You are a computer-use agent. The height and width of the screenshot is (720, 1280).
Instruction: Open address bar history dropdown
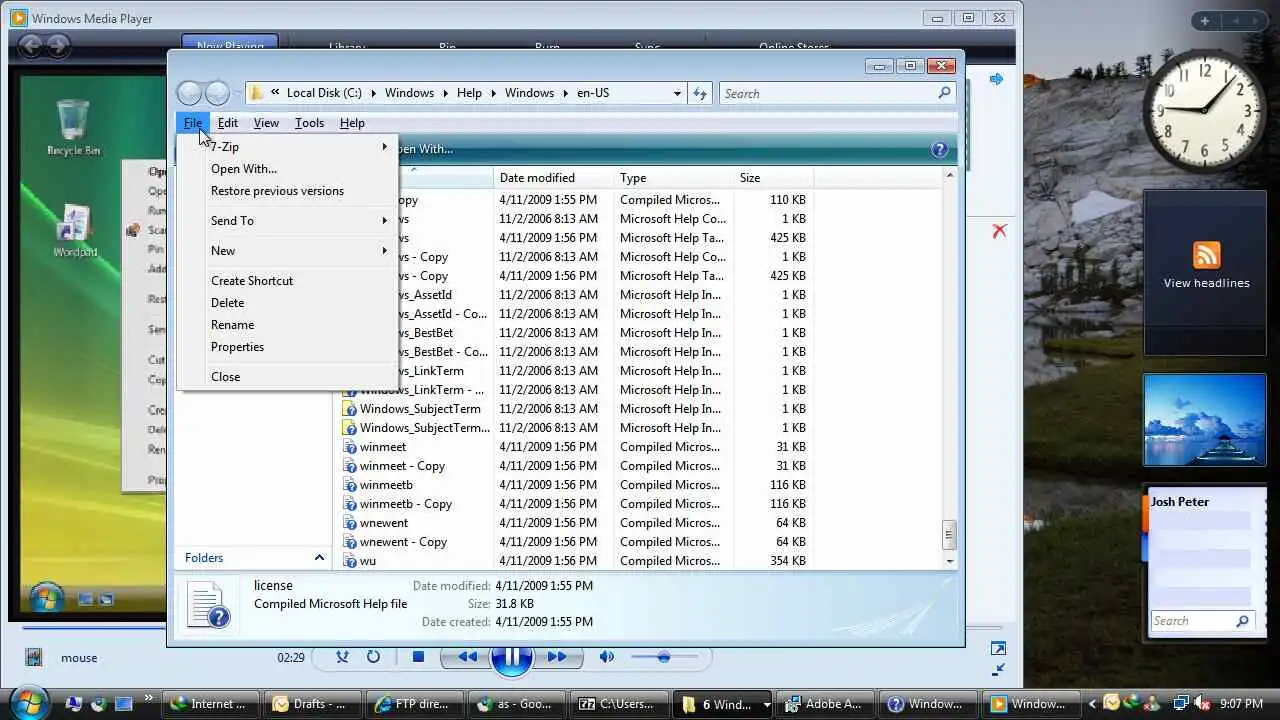(677, 93)
